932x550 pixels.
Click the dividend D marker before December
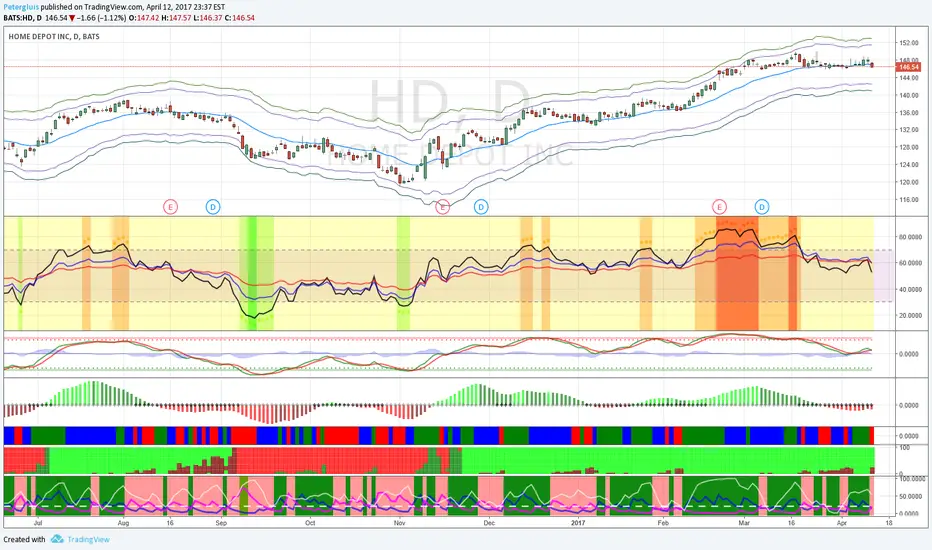click(x=481, y=207)
